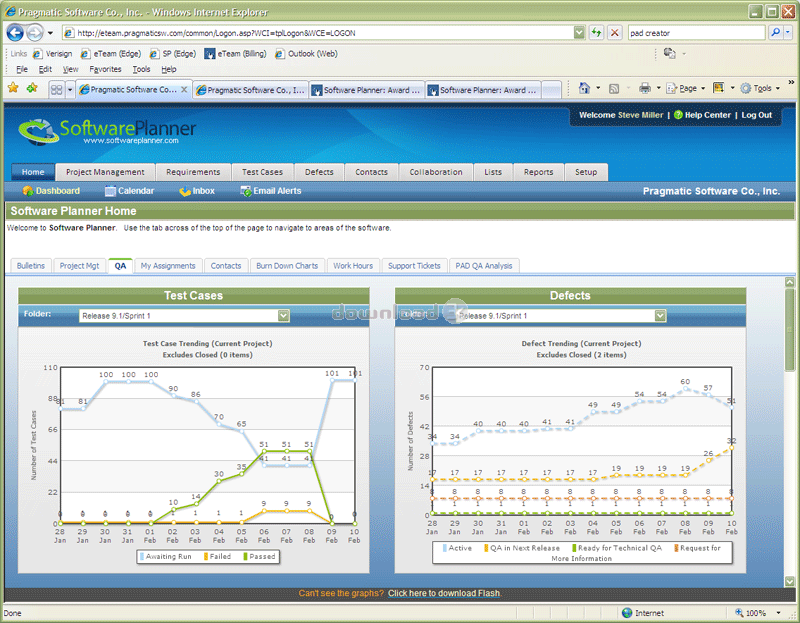Switch to the Project Management tab
This screenshot has width=800, height=623.
[x=105, y=172]
